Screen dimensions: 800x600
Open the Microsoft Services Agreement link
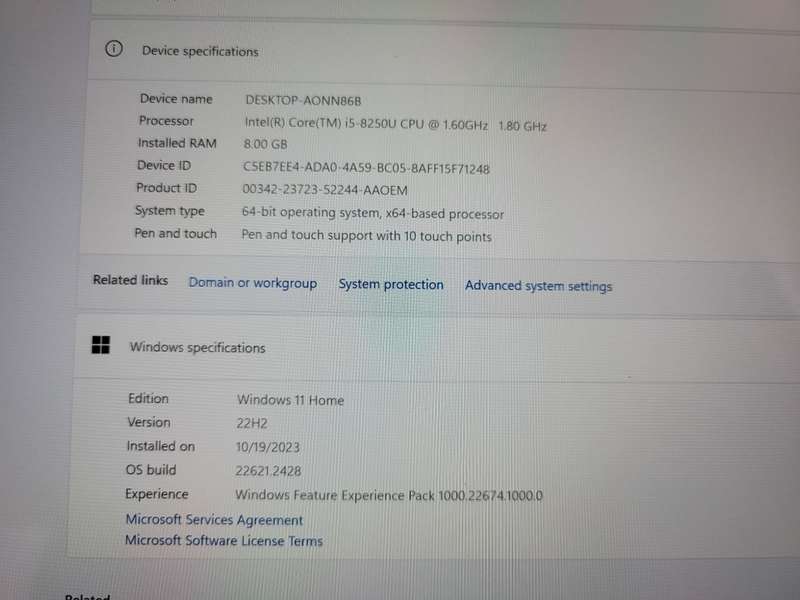(214, 520)
